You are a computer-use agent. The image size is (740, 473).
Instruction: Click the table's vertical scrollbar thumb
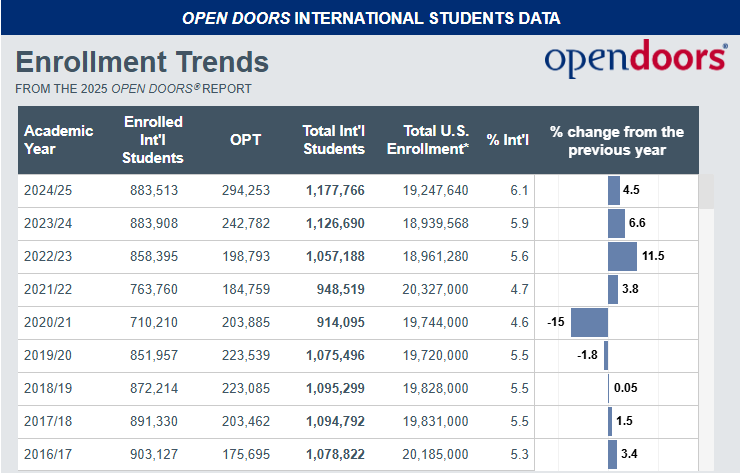click(x=706, y=191)
